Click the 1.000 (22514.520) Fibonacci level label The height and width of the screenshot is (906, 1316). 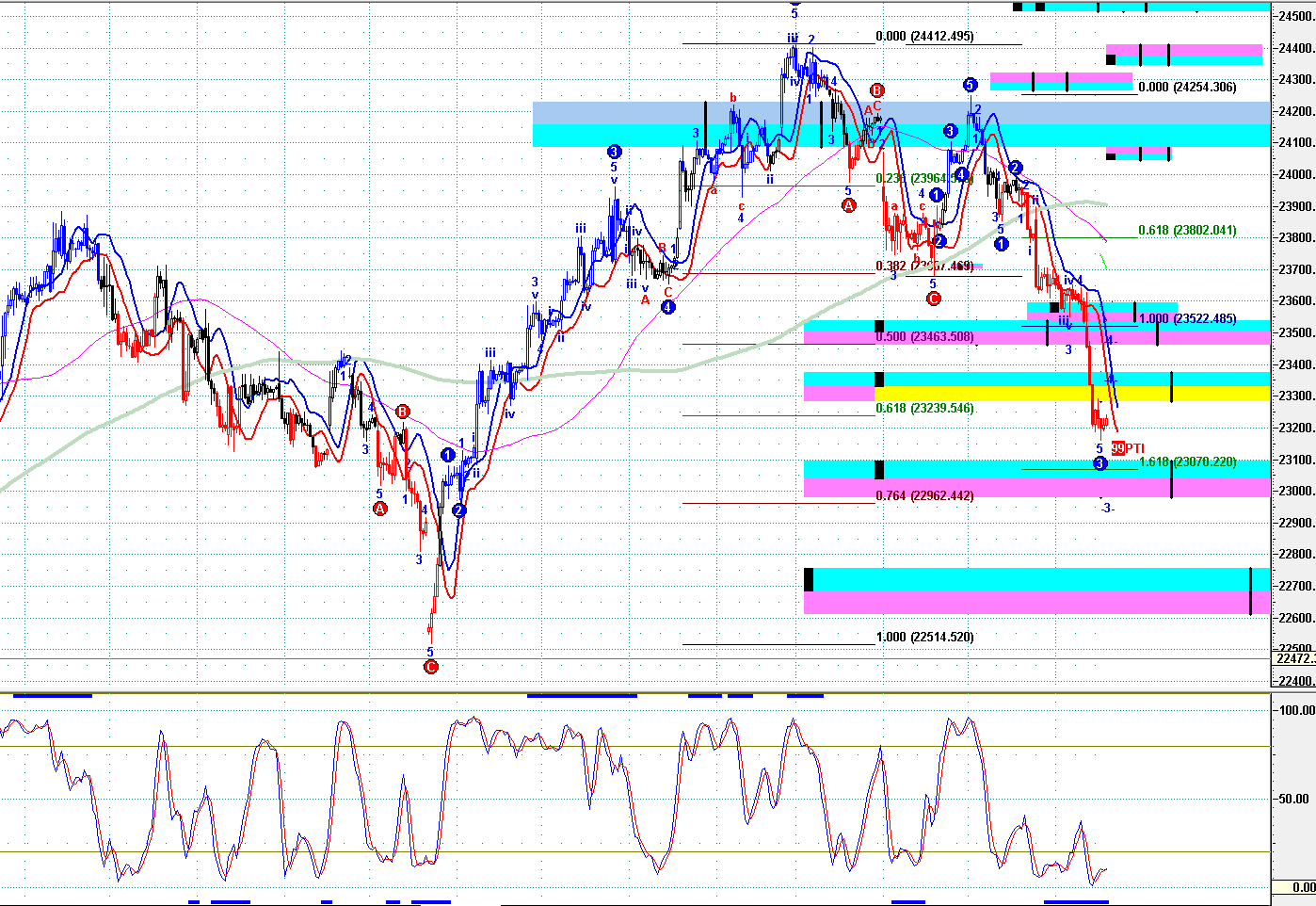click(x=924, y=638)
